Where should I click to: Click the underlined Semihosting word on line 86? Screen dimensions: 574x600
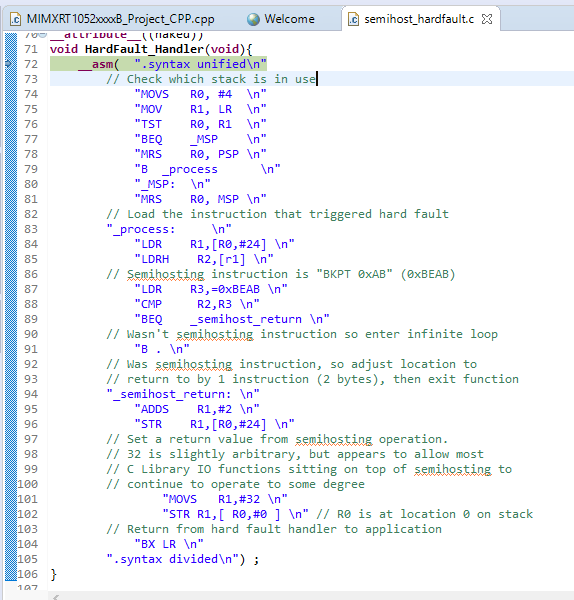pyautogui.click(x=166, y=274)
